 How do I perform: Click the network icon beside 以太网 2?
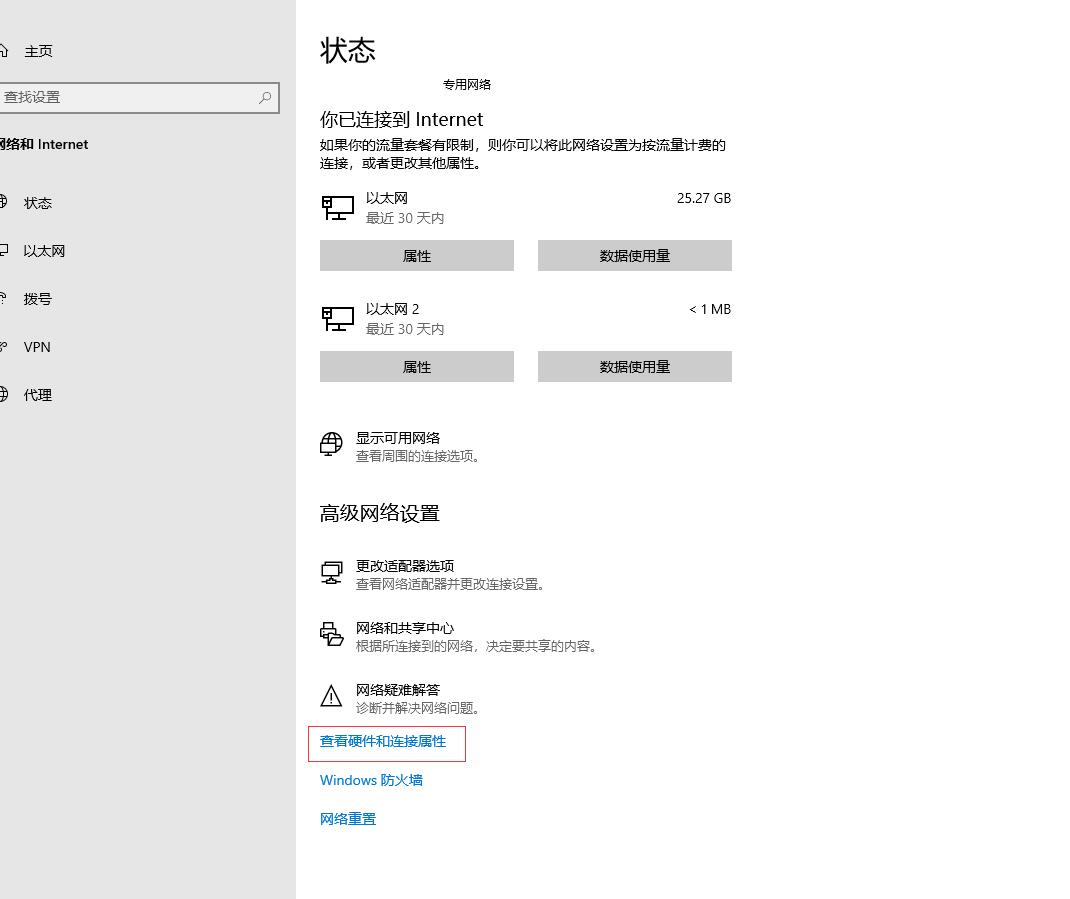pos(338,318)
